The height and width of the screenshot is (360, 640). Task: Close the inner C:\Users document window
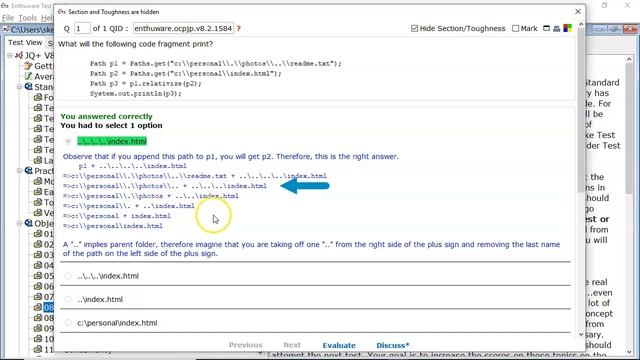[x=630, y=29]
